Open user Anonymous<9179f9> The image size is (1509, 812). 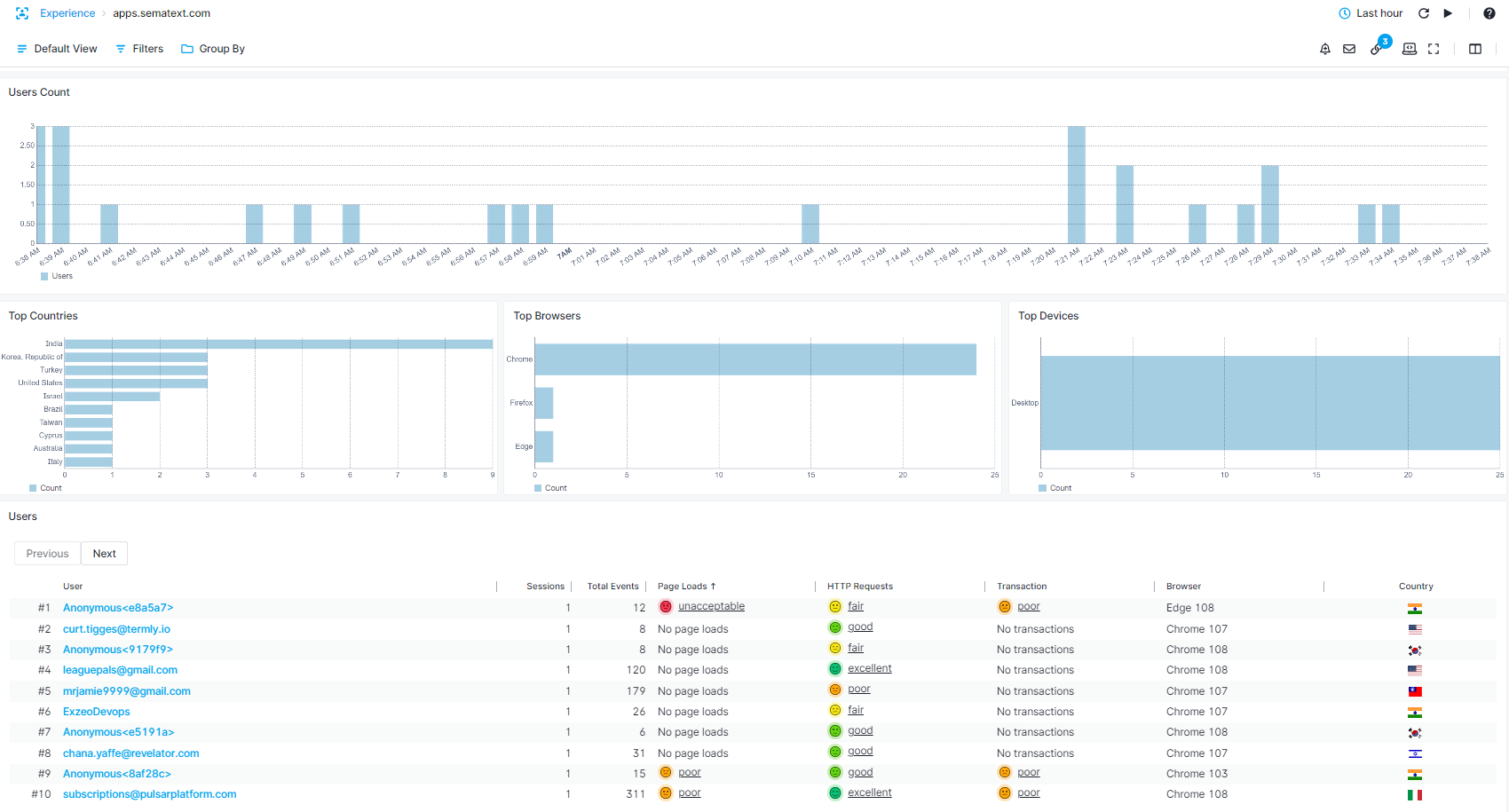pyautogui.click(x=118, y=650)
